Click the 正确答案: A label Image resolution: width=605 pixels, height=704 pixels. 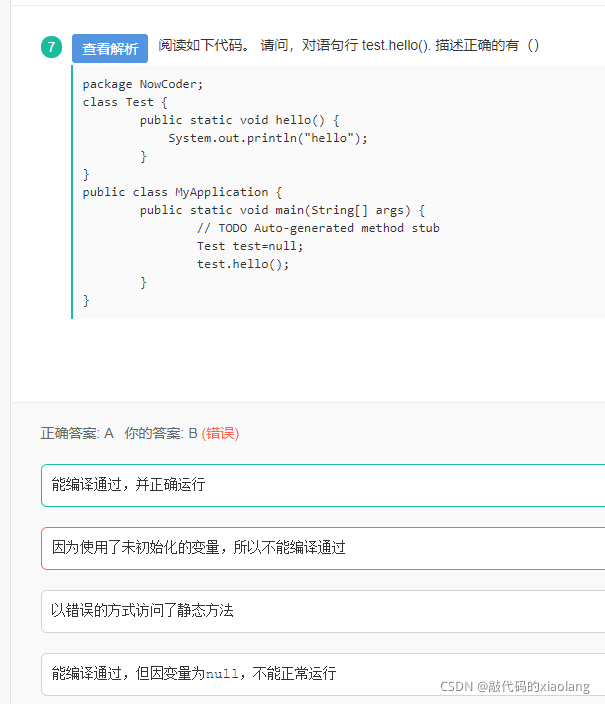click(x=77, y=433)
